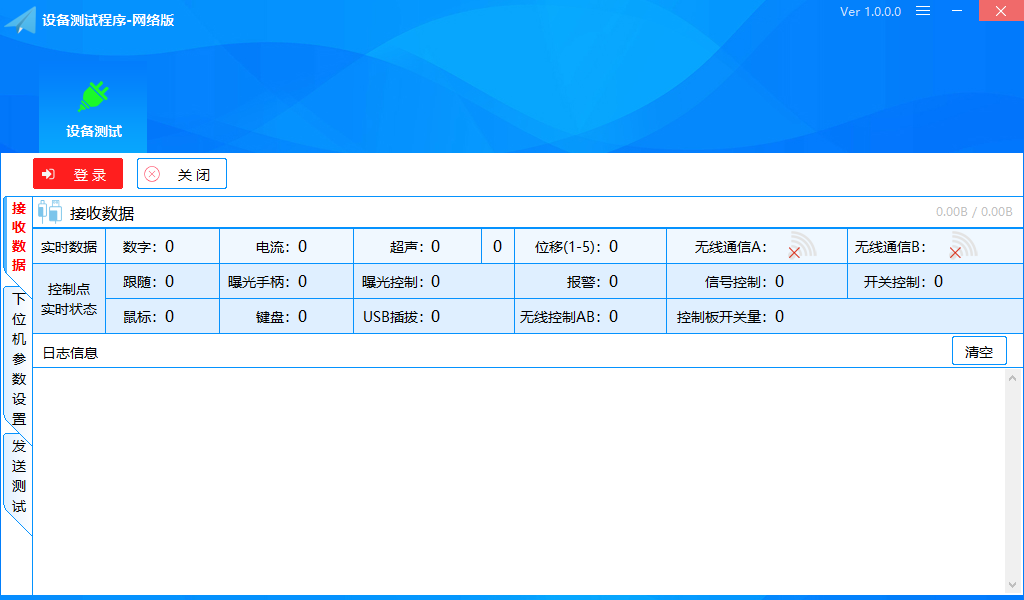Switch to the 接收数据 side tab

click(x=18, y=236)
